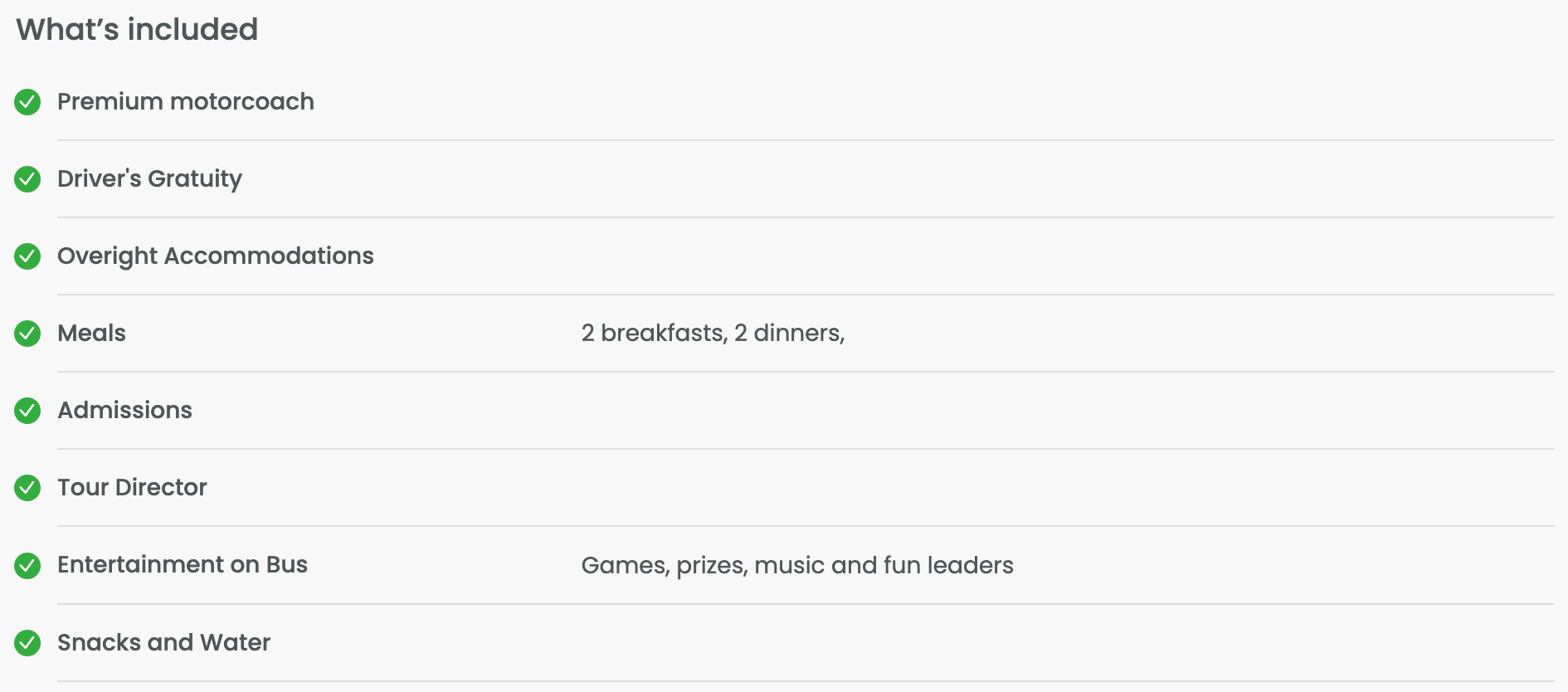Click the "What's included" heading
The image size is (1568, 692).
(137, 30)
